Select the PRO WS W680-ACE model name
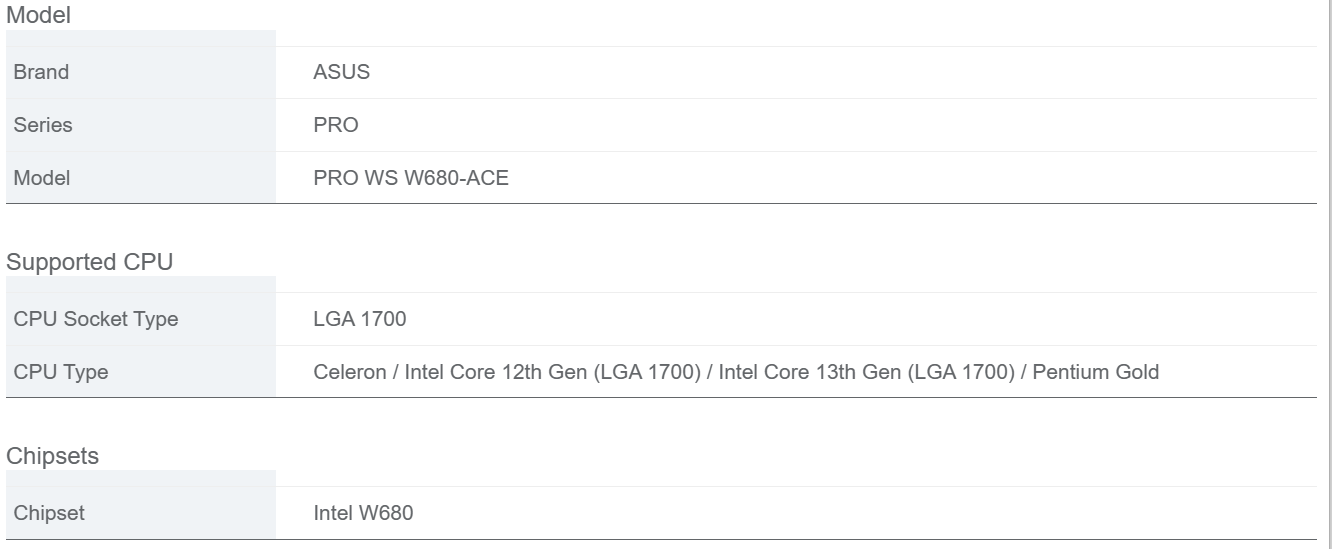This screenshot has width=1332, height=549. (x=411, y=178)
